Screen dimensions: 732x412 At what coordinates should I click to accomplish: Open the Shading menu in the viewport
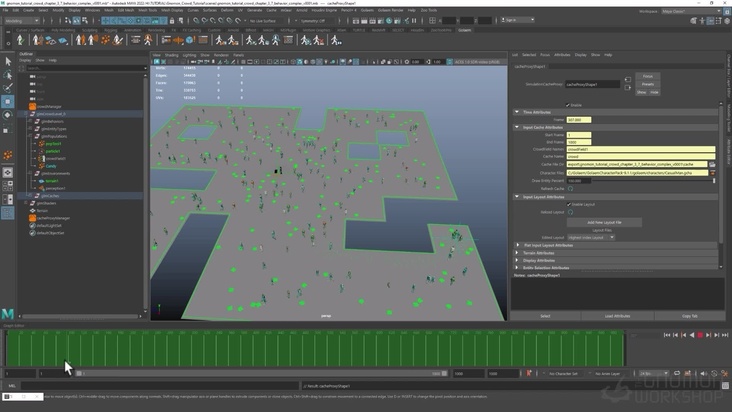point(171,55)
